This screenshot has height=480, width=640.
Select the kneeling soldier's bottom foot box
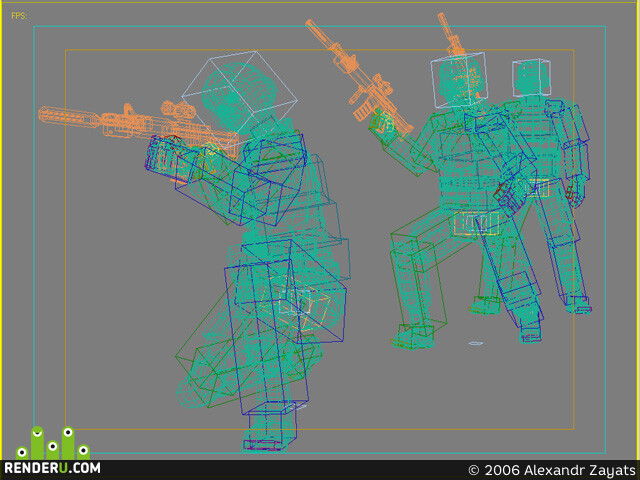pos(269,427)
